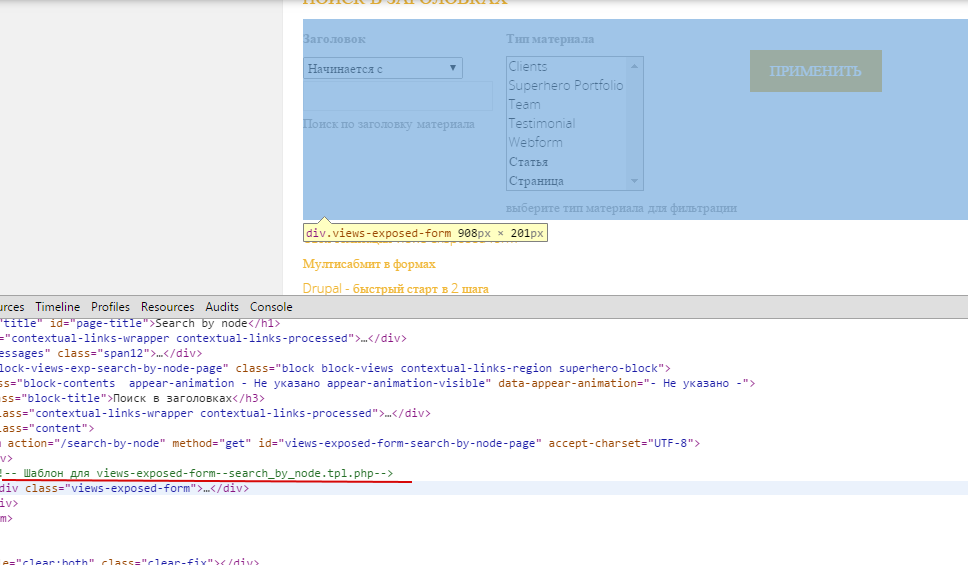Click the list box scroll up arrow
This screenshot has height=565, width=968.
click(x=634, y=65)
